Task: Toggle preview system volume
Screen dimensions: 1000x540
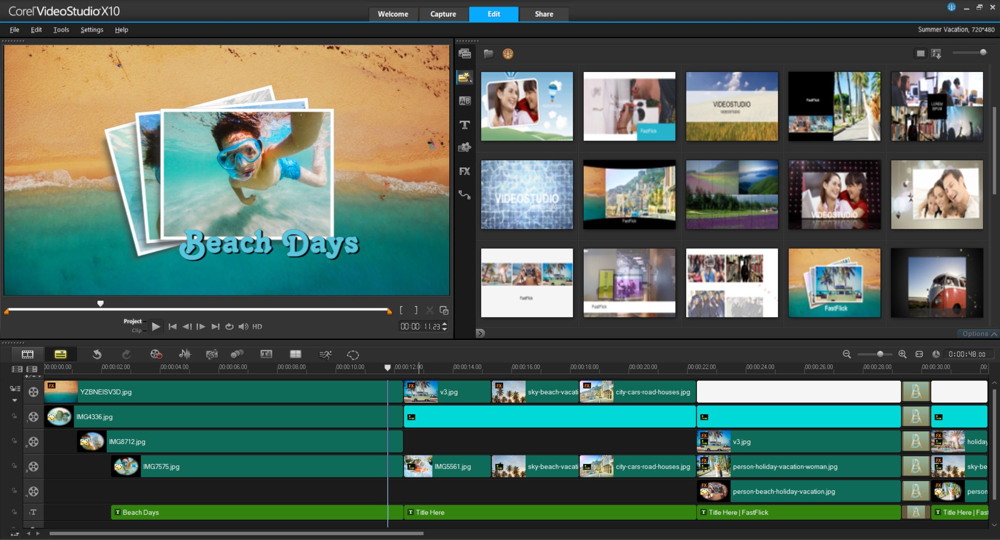Action: click(x=243, y=326)
